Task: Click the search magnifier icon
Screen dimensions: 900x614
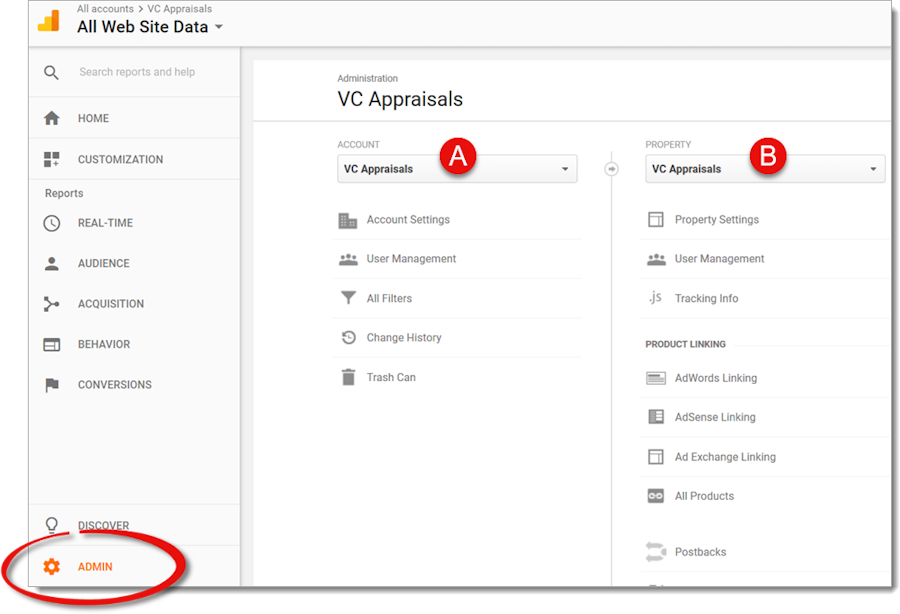Action: tap(51, 72)
